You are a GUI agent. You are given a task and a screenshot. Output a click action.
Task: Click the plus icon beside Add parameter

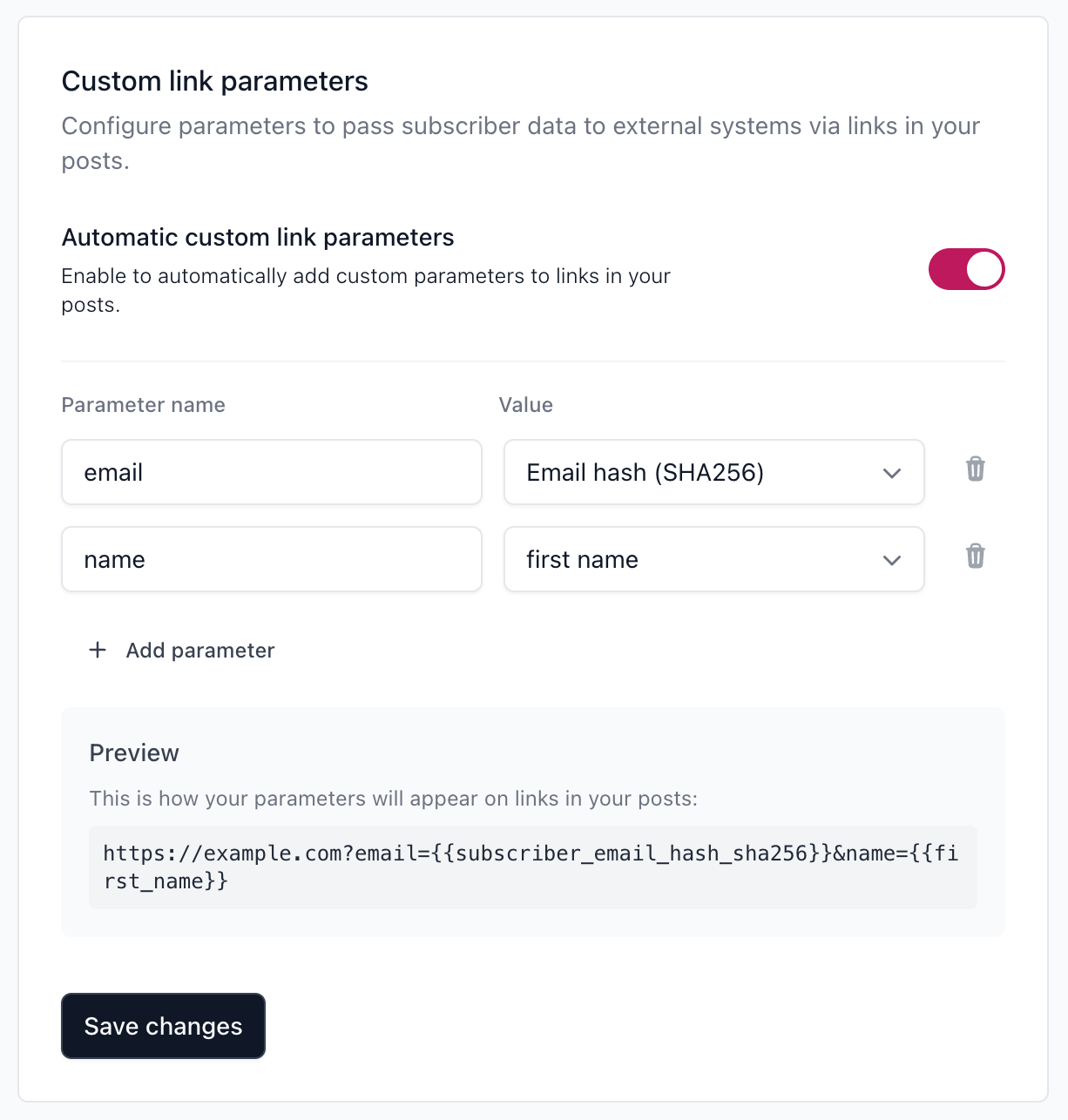(98, 651)
